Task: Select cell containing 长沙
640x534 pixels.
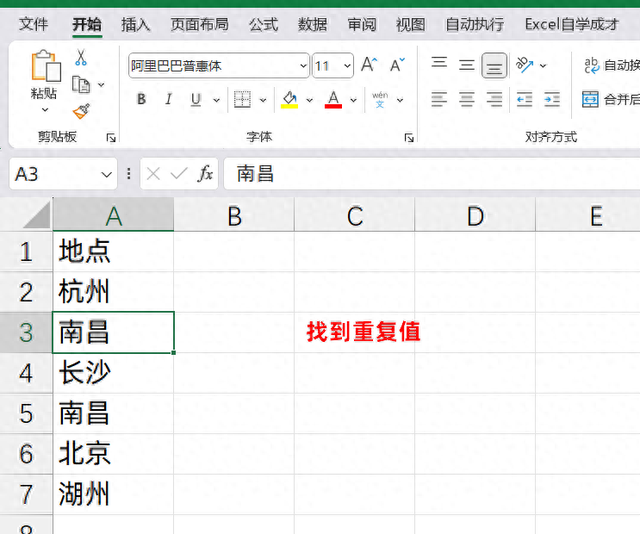Action: 113,373
